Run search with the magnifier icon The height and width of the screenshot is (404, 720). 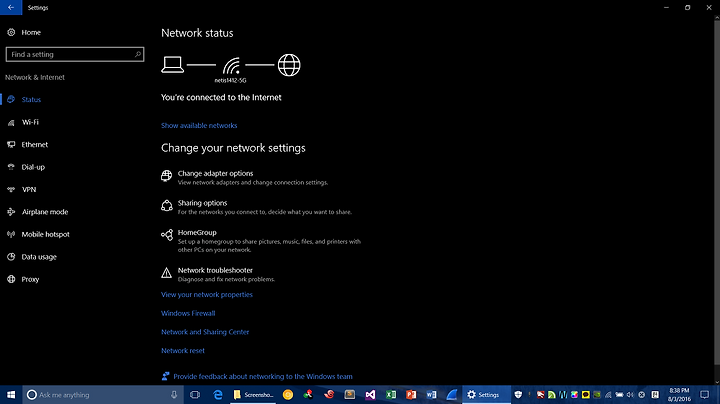(137, 54)
